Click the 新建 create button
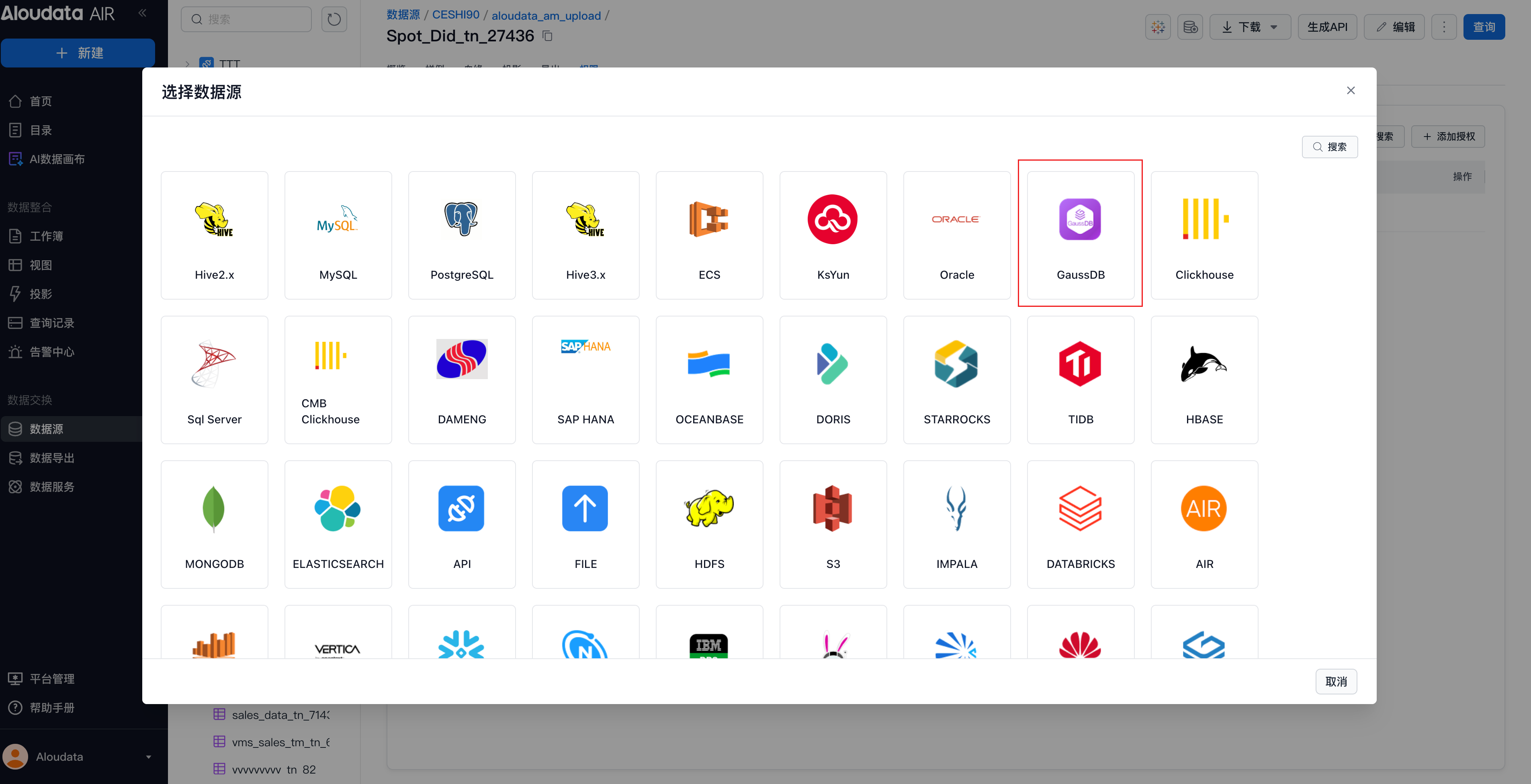Screen dimensions: 1531x784 (78, 53)
